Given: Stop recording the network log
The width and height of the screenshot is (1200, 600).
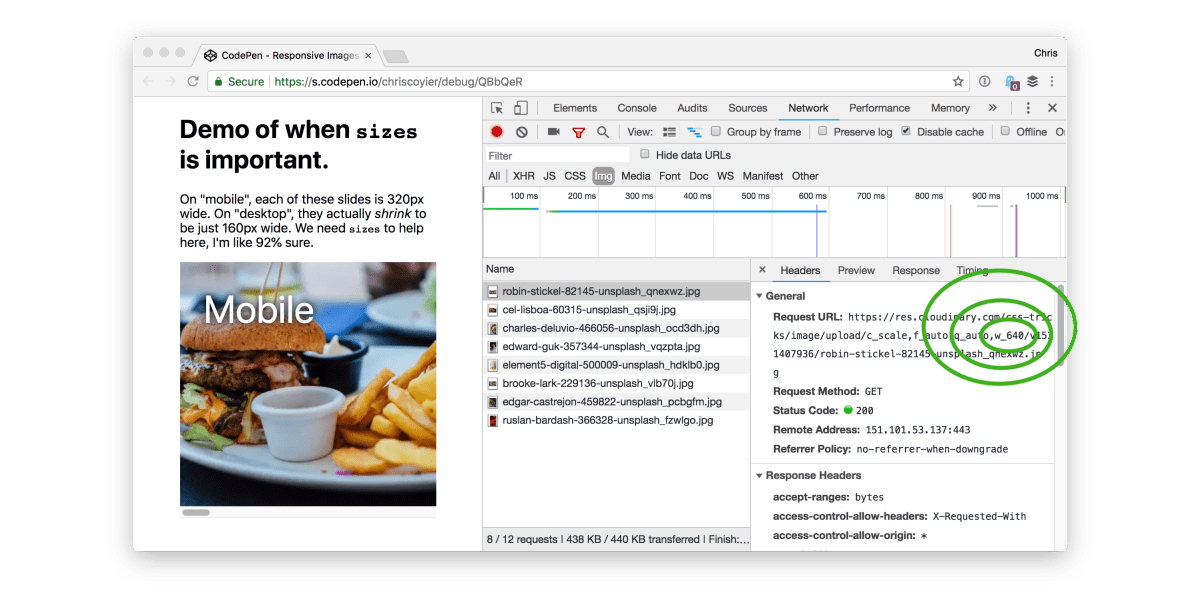Looking at the screenshot, I should (497, 132).
